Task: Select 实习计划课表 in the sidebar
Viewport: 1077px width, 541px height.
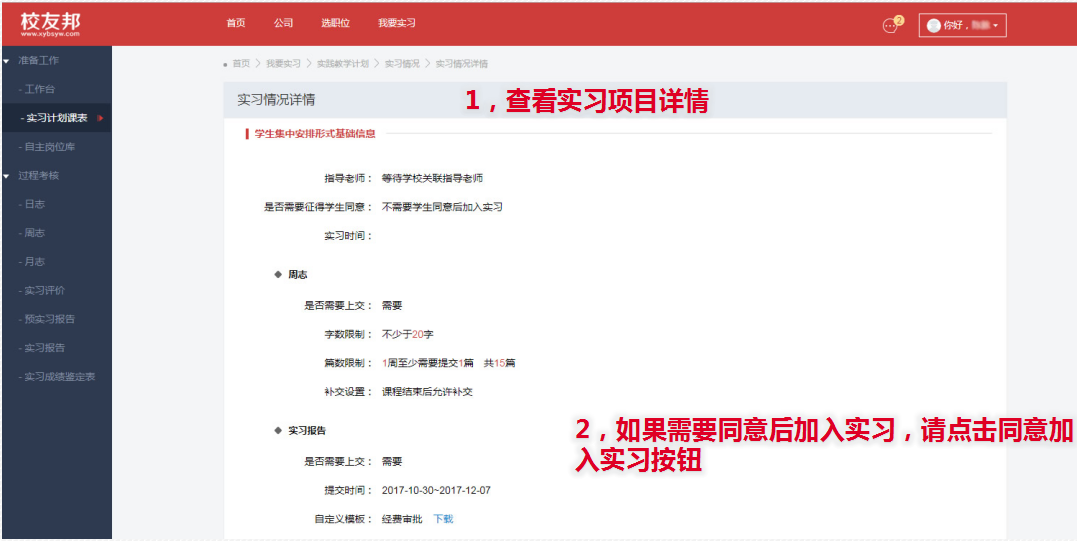Action: [56, 118]
